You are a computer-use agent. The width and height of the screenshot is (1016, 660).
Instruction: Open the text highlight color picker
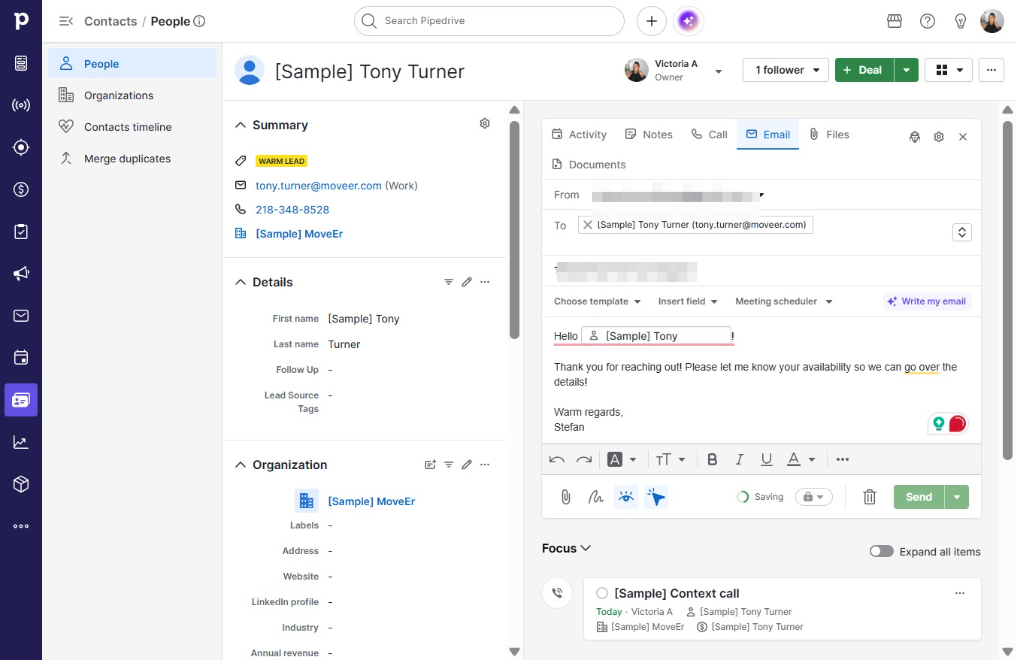(622, 459)
